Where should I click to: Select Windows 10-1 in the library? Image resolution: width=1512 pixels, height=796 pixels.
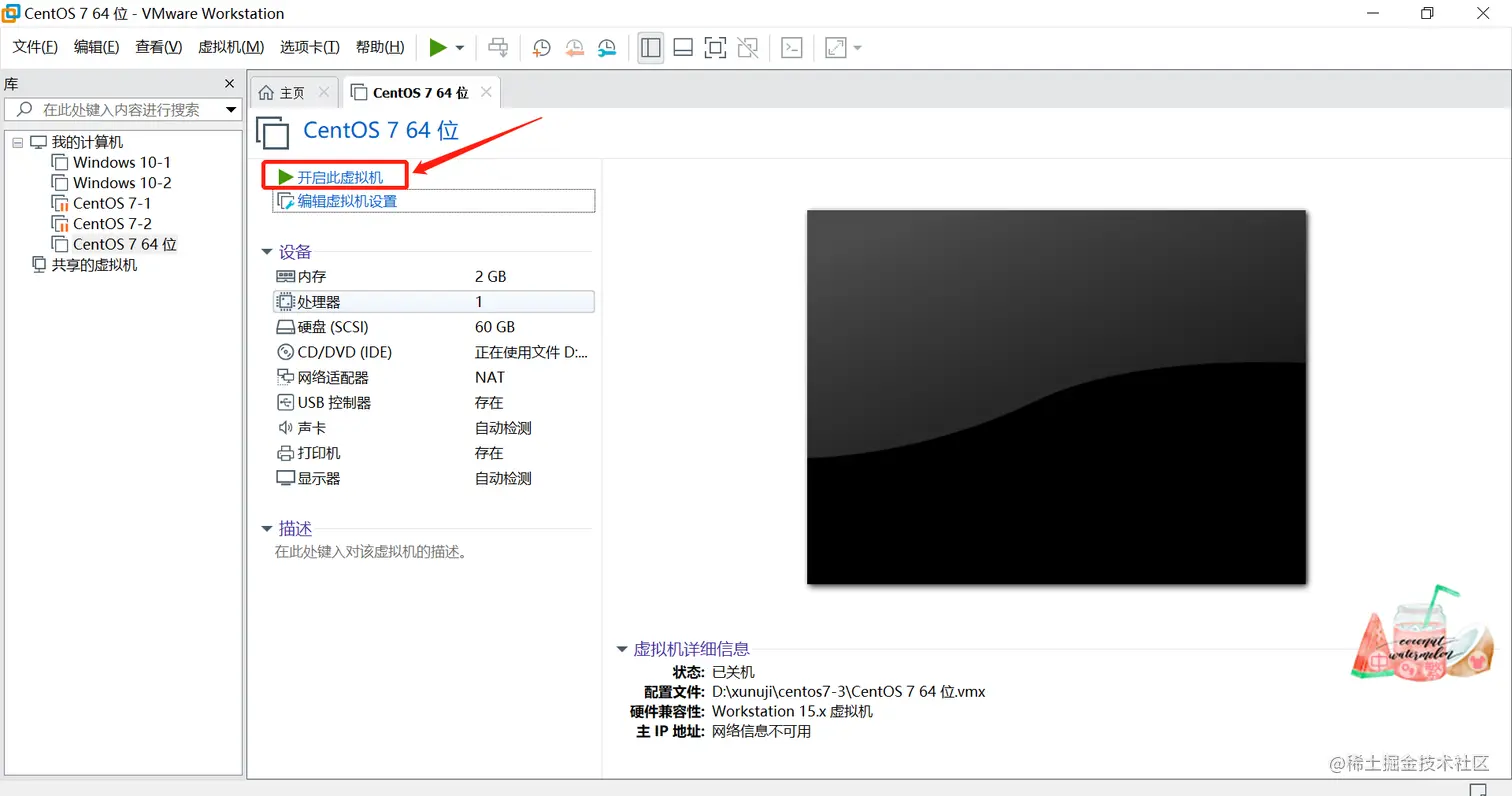122,162
